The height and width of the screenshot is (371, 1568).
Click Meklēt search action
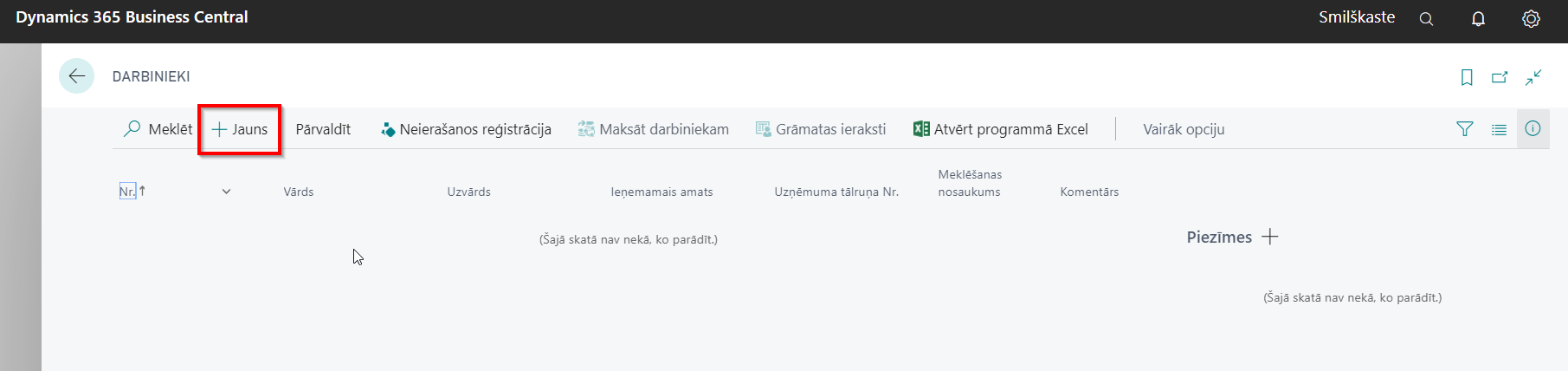click(x=158, y=129)
